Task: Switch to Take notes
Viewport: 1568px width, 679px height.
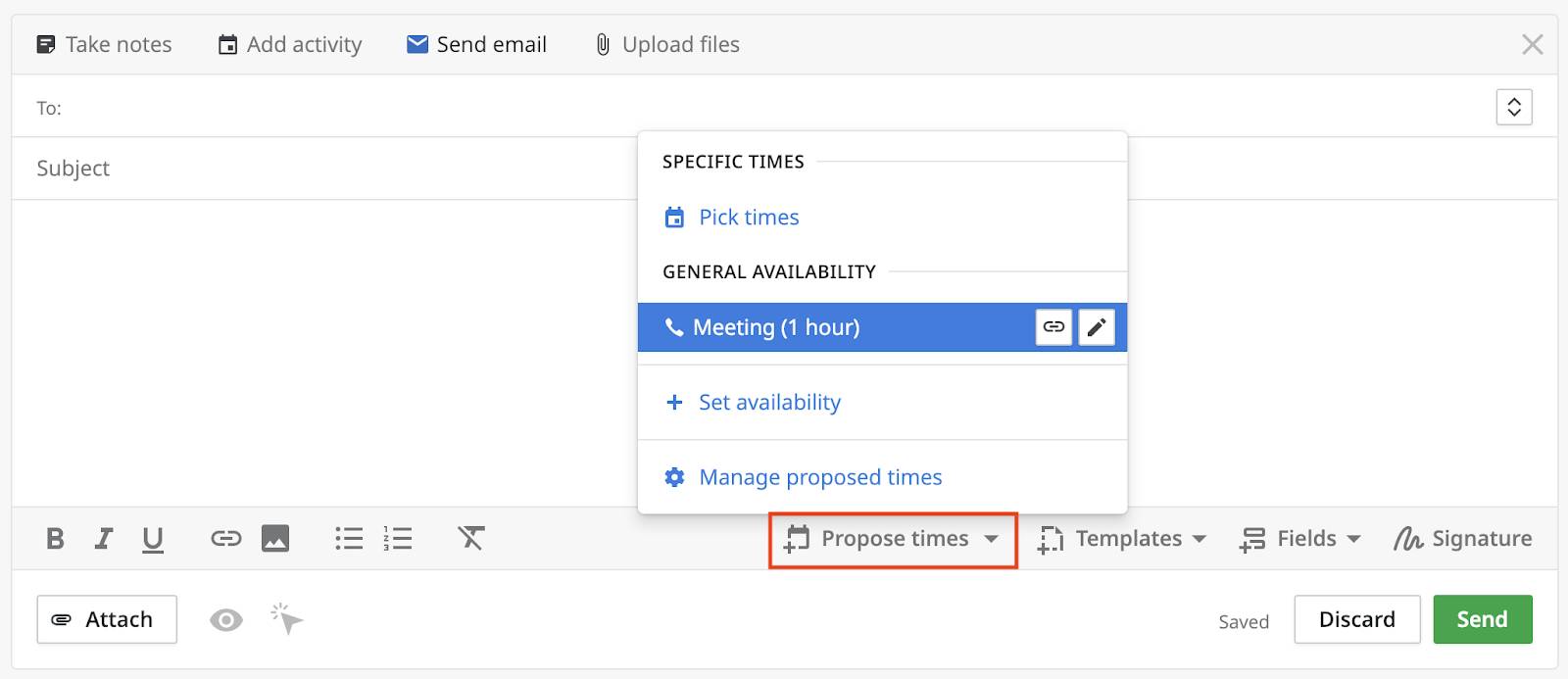Action: coord(103,44)
